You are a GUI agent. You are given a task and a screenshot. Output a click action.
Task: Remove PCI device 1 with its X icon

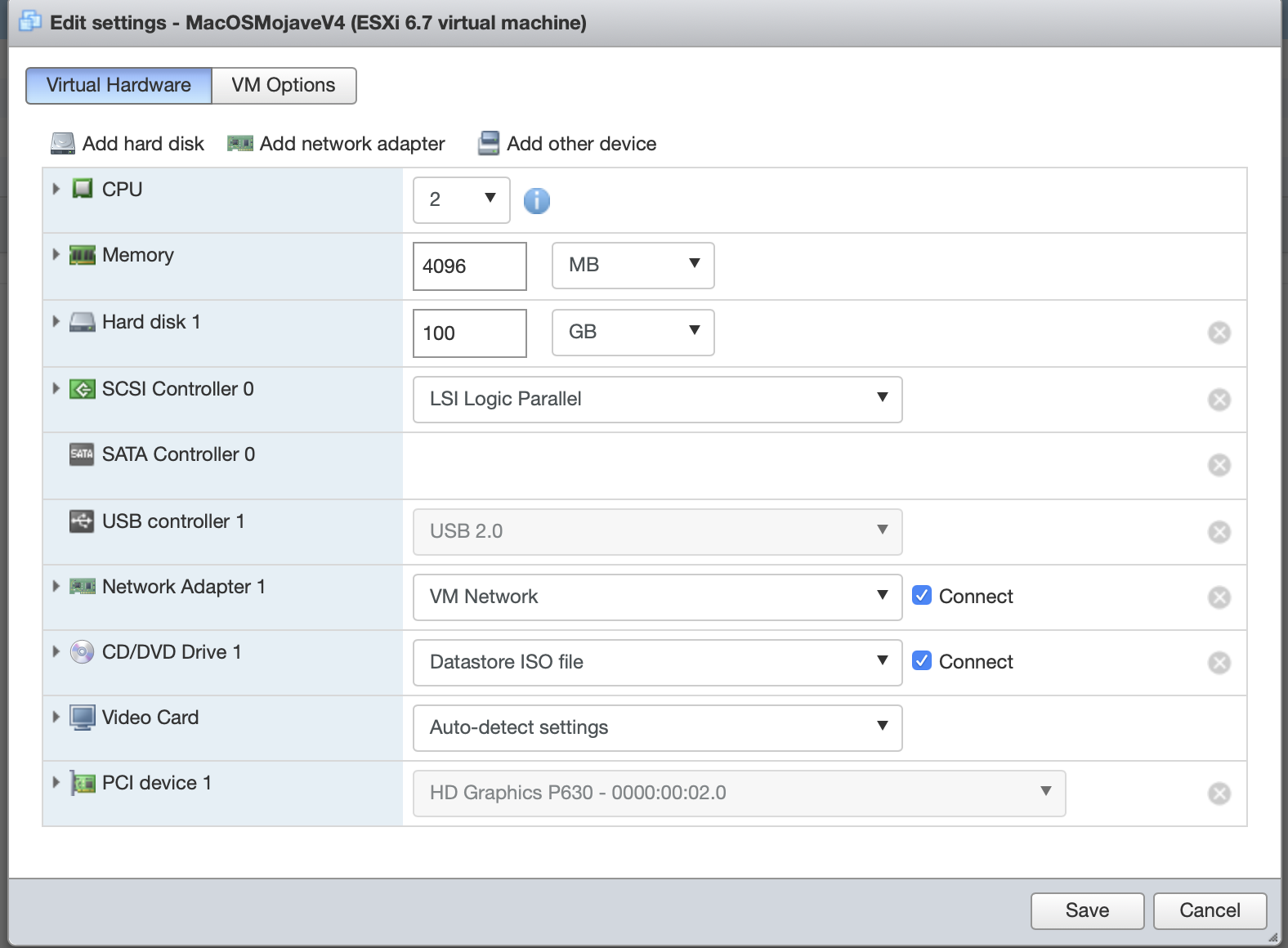coord(1219,794)
